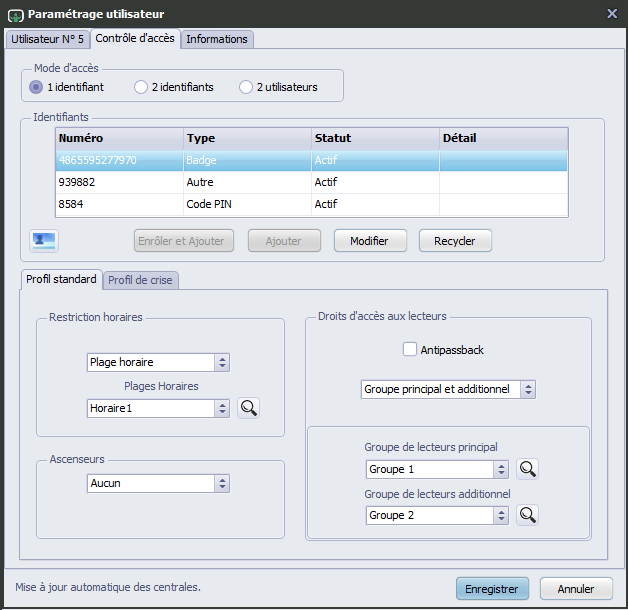The image size is (628, 610).
Task: Choose the 2 utilisateurs access mode
Action: (x=246, y=87)
